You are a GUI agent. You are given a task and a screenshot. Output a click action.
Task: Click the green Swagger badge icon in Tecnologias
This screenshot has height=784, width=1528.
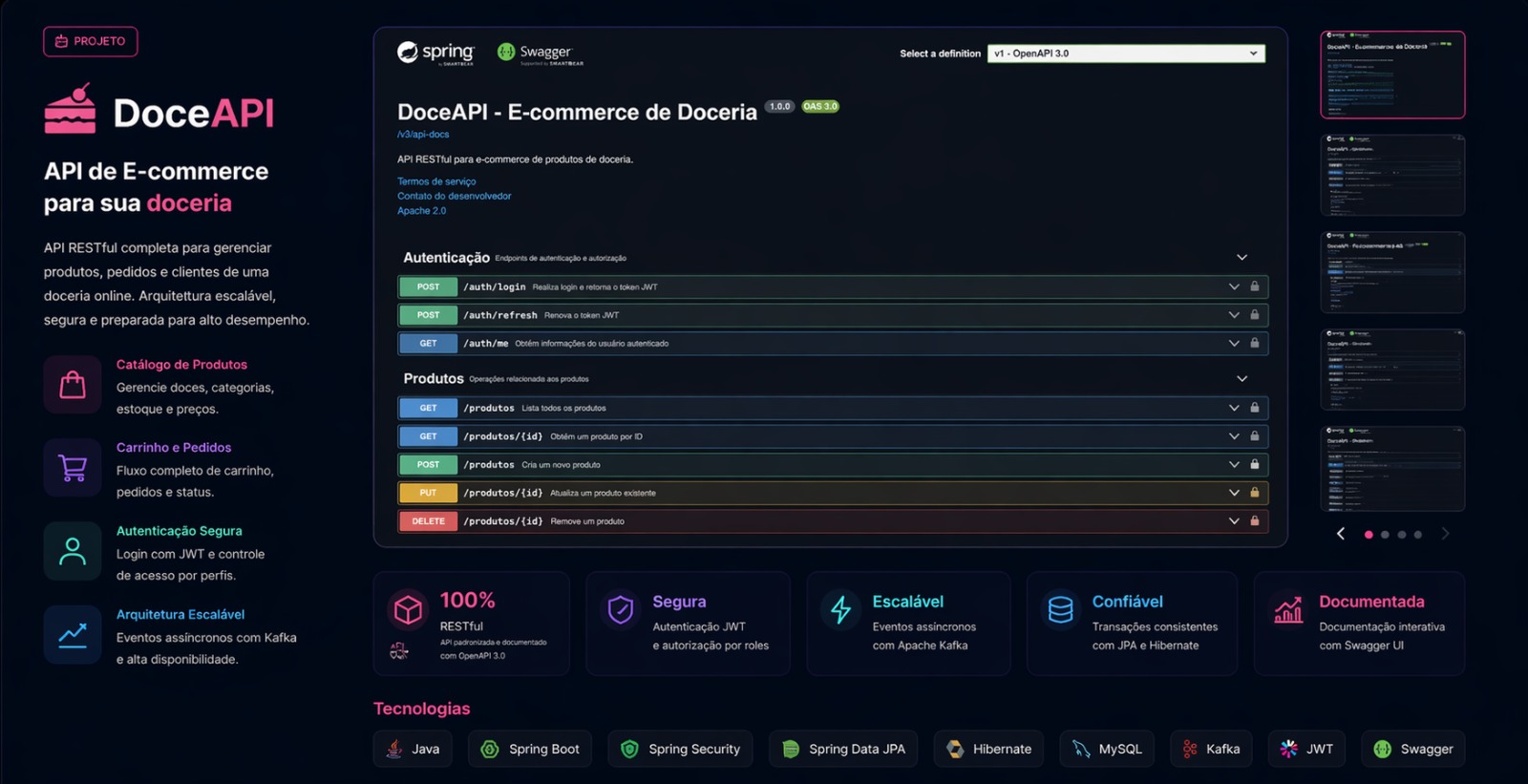1382,750
